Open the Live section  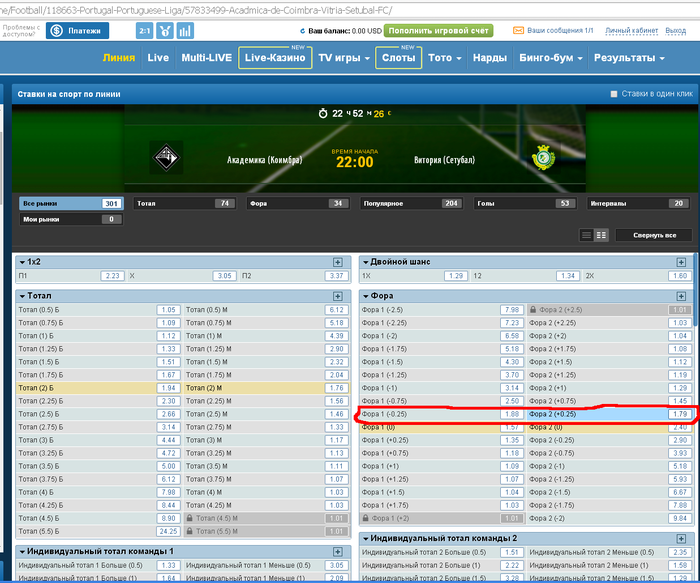158,58
